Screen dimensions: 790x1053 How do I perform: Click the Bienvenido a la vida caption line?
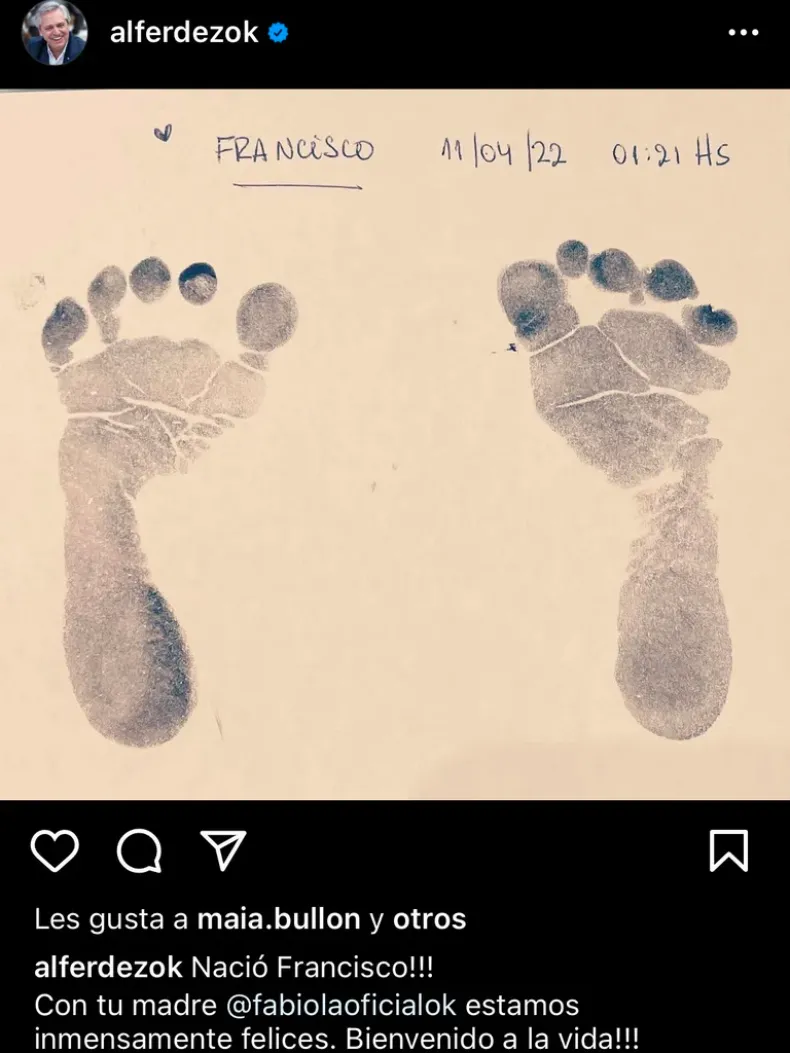tap(492, 1040)
